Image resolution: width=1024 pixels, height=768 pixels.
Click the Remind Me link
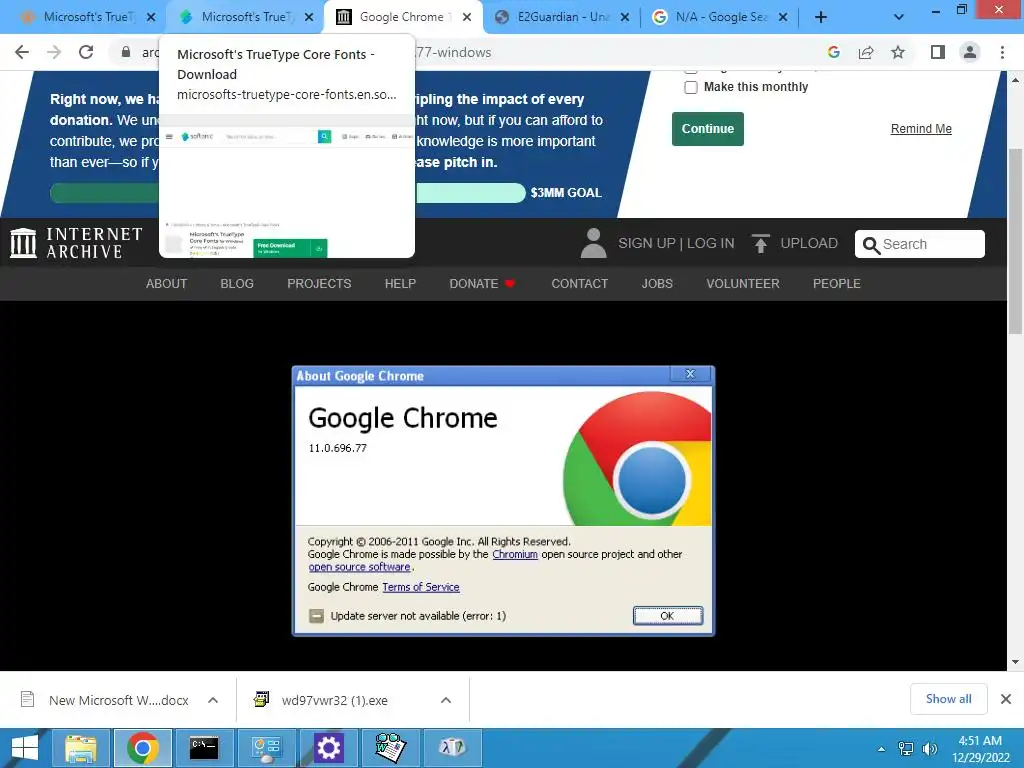point(921,129)
